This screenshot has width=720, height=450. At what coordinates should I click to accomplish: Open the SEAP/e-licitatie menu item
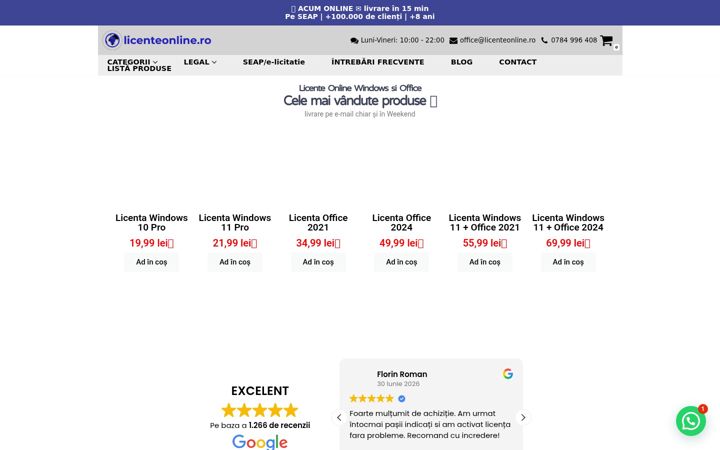pyautogui.click(x=274, y=62)
